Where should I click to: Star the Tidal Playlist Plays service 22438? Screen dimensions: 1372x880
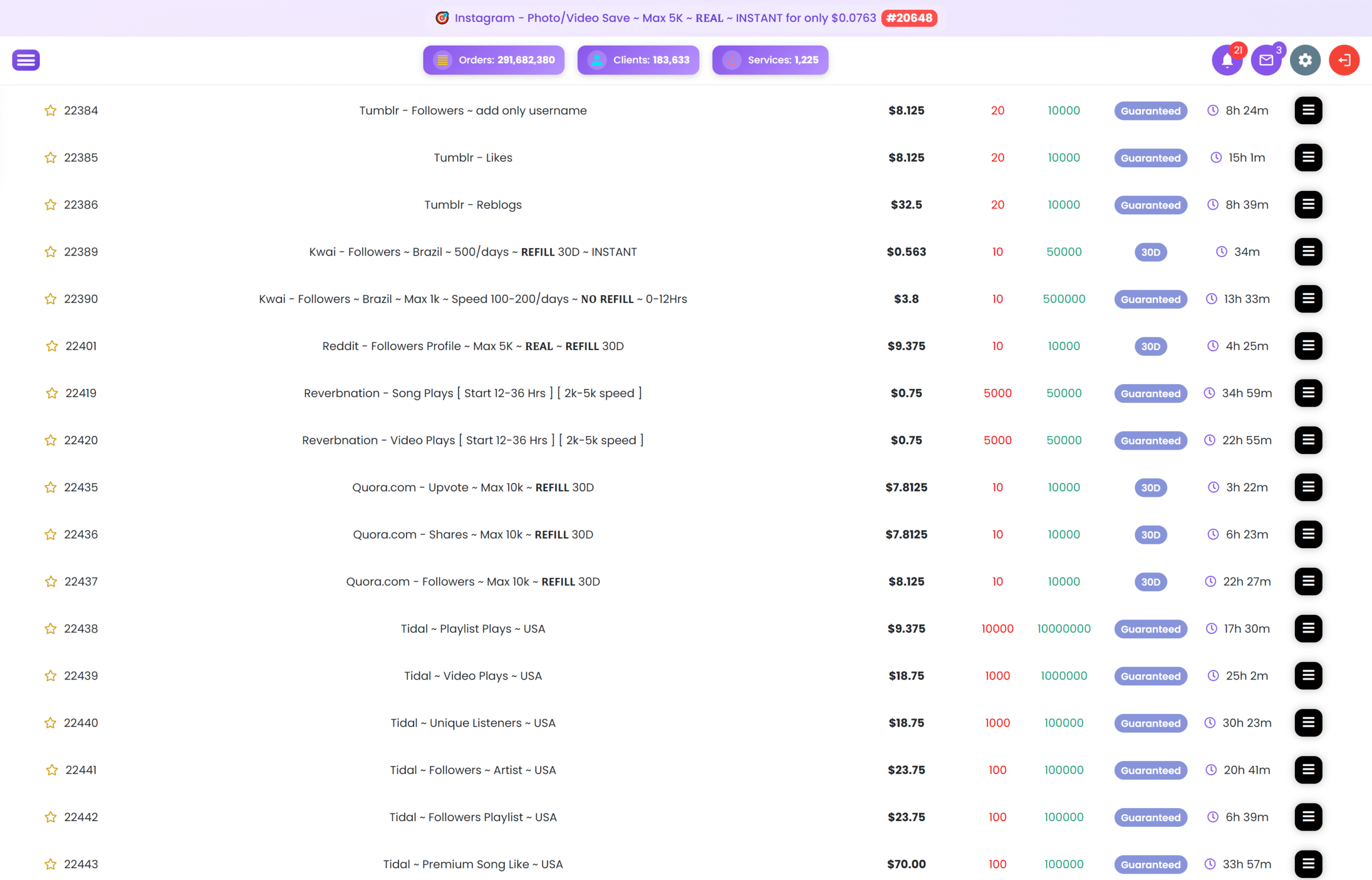click(x=50, y=629)
